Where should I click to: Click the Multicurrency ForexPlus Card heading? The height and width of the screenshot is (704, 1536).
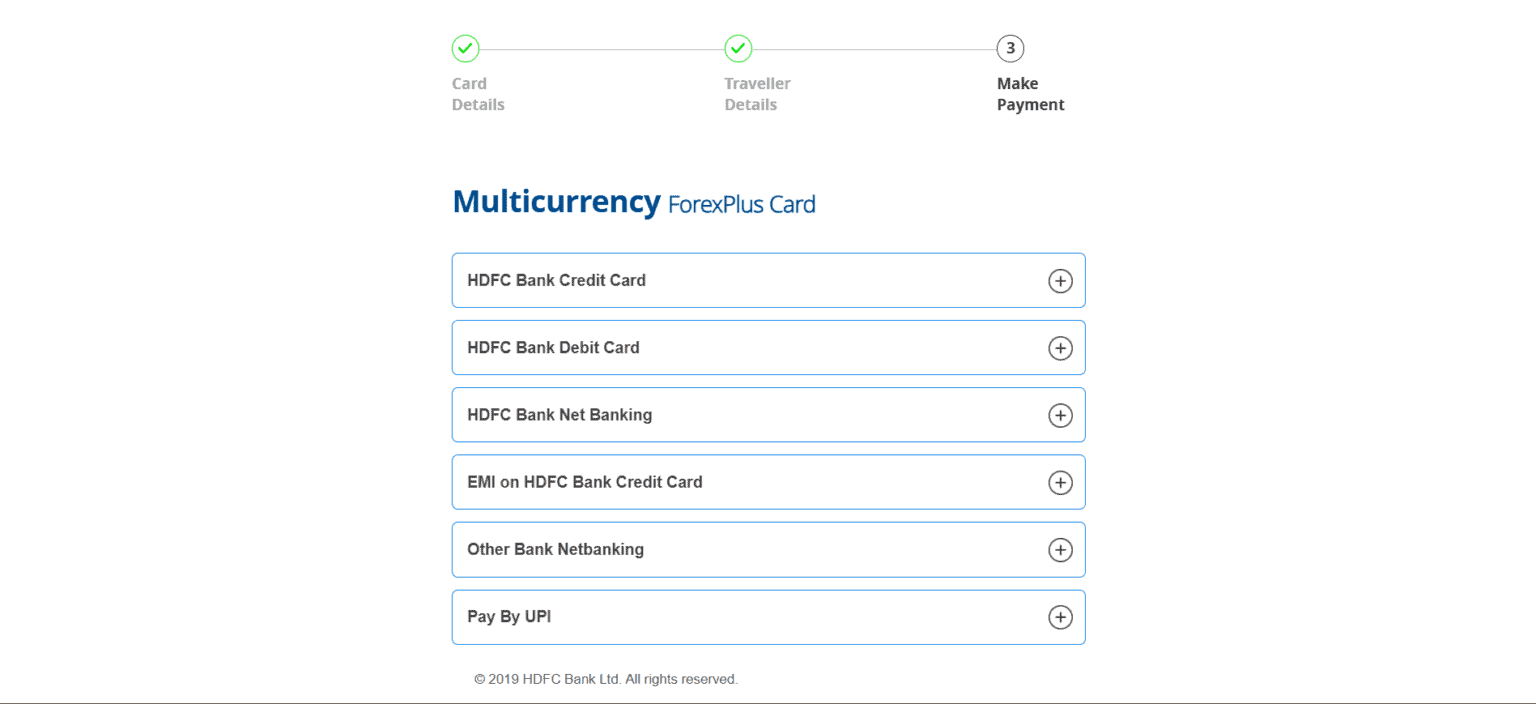[x=634, y=201]
